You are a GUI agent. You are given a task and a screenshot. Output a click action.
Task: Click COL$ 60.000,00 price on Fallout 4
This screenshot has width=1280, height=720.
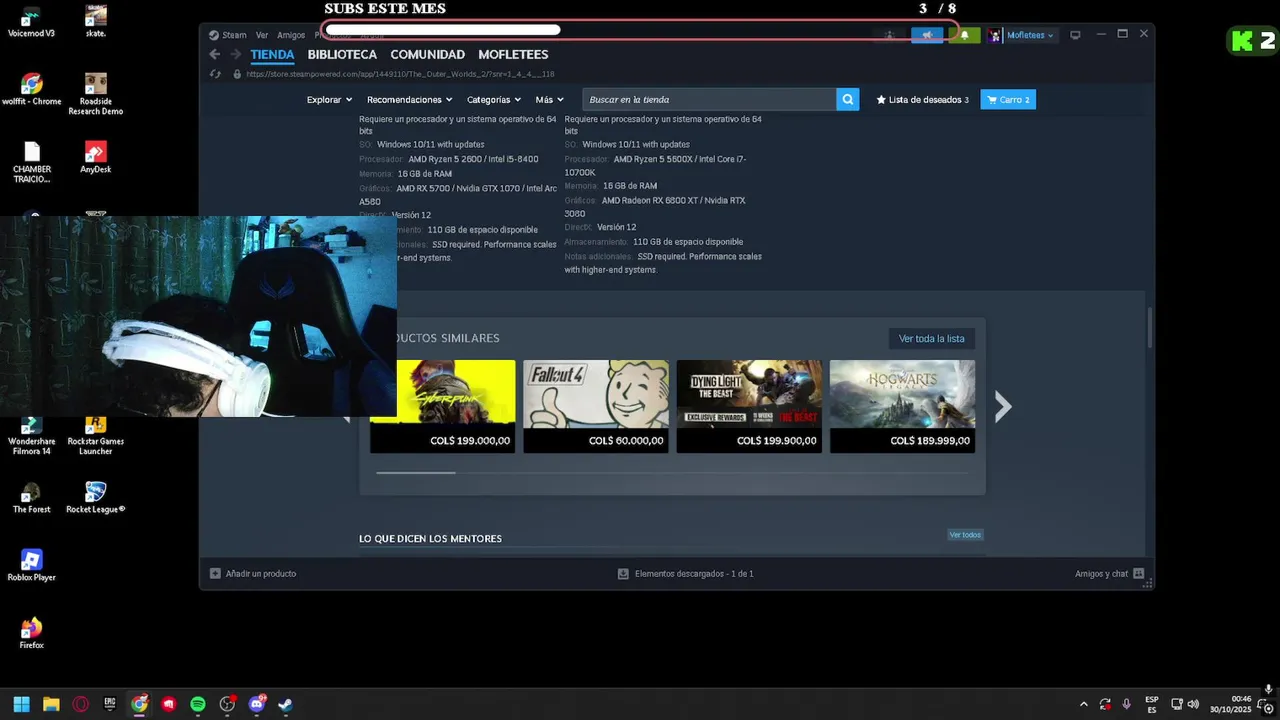coord(626,441)
